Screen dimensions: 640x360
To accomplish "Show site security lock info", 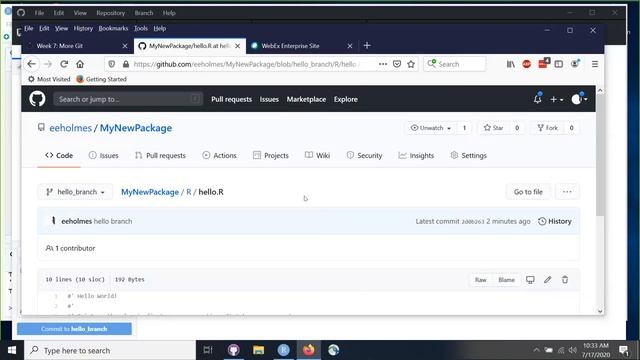I will pos(126,64).
